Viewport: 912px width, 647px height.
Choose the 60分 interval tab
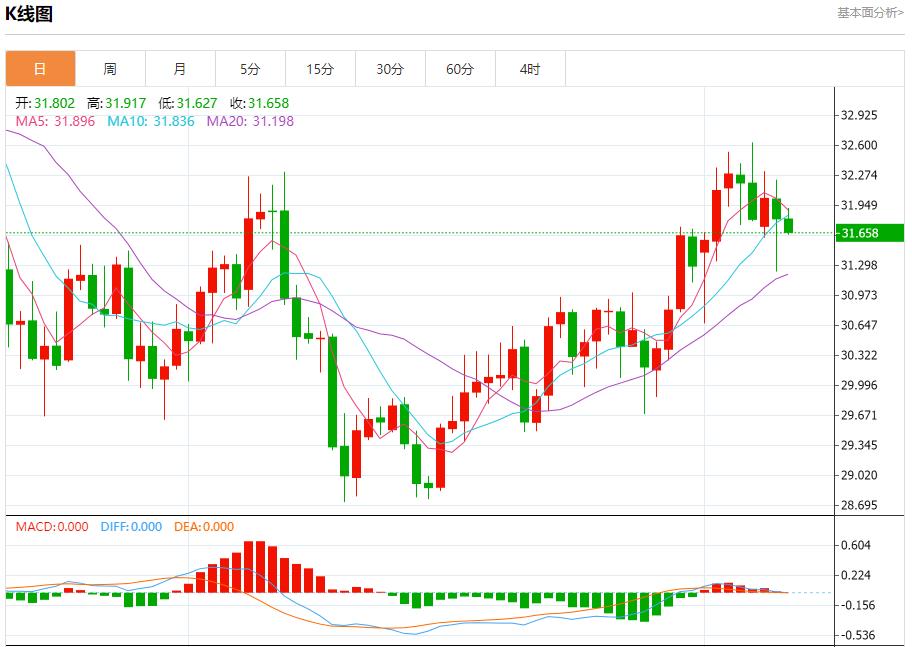pos(460,69)
